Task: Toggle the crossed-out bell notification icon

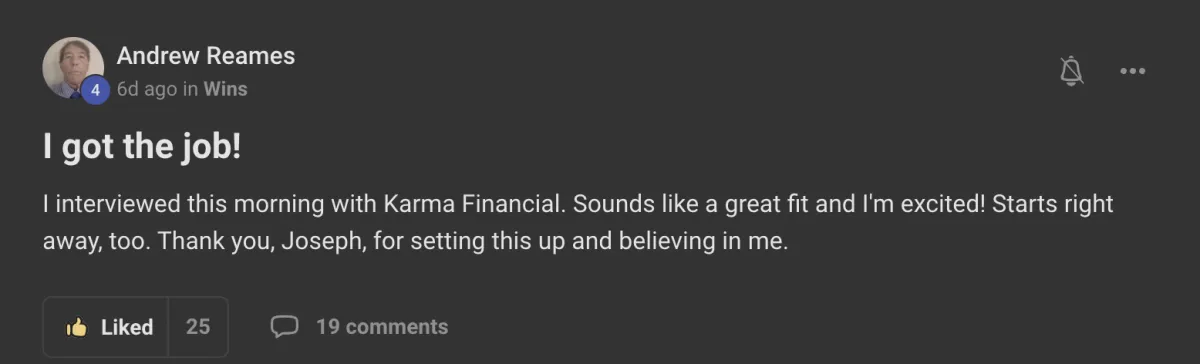Action: coord(1072,70)
